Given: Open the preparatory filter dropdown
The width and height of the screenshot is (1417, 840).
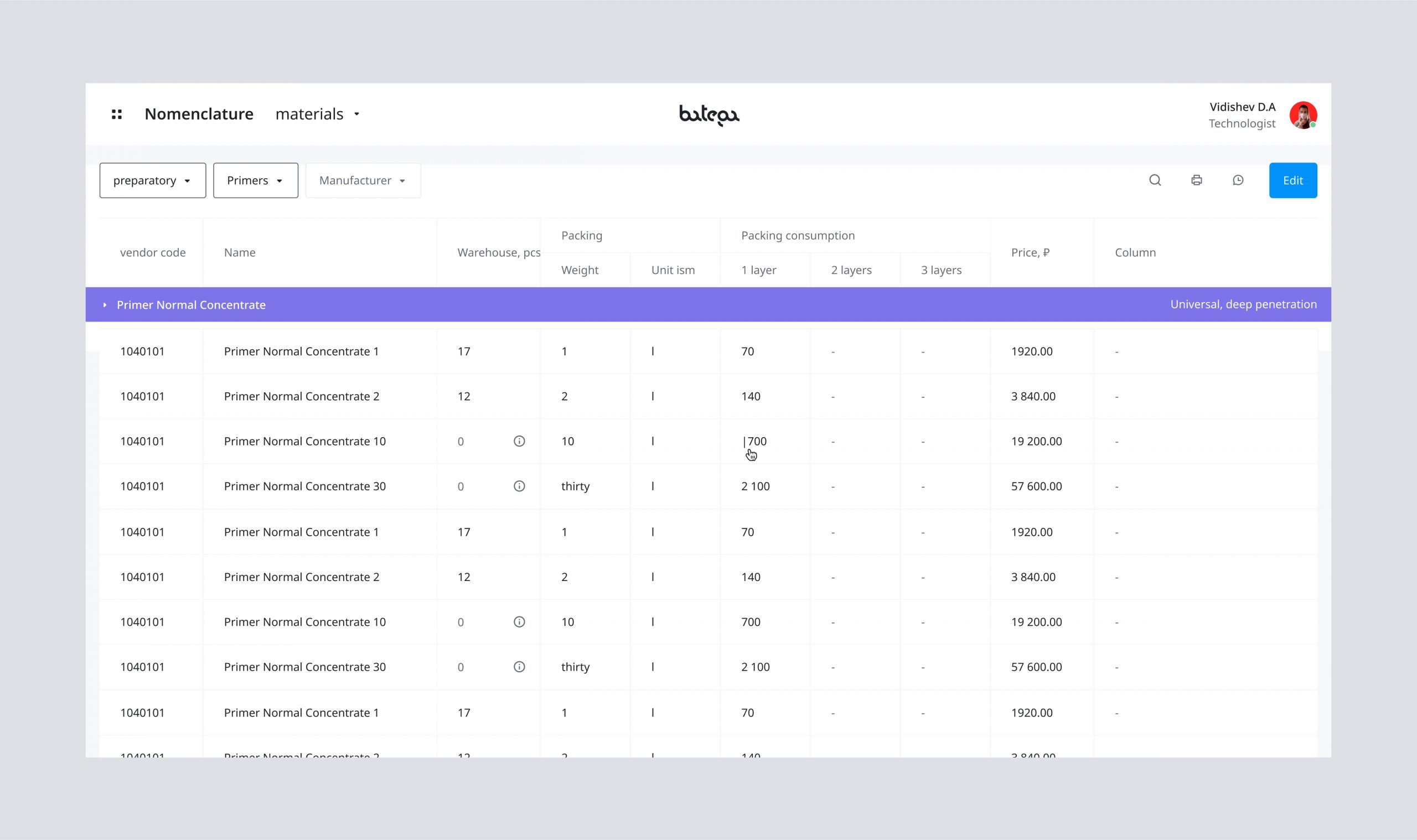Looking at the screenshot, I should (x=152, y=180).
